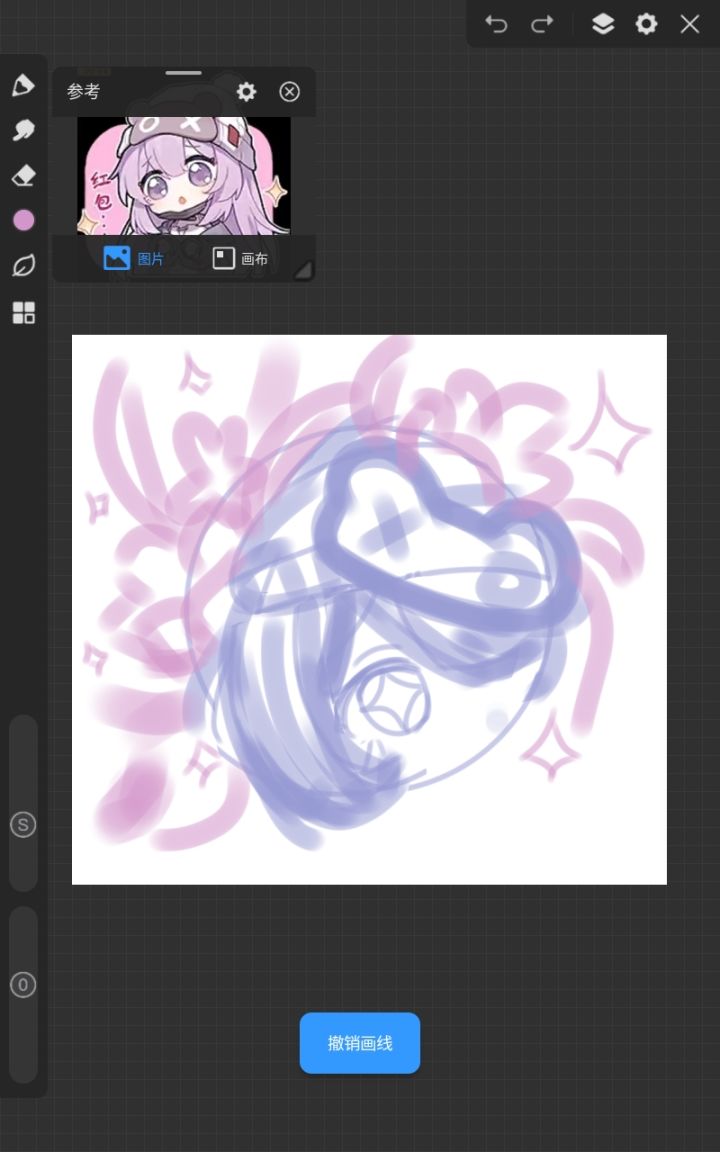Open the leaf-shaped tool in sidebar
This screenshot has width=720, height=1152.
24,265
